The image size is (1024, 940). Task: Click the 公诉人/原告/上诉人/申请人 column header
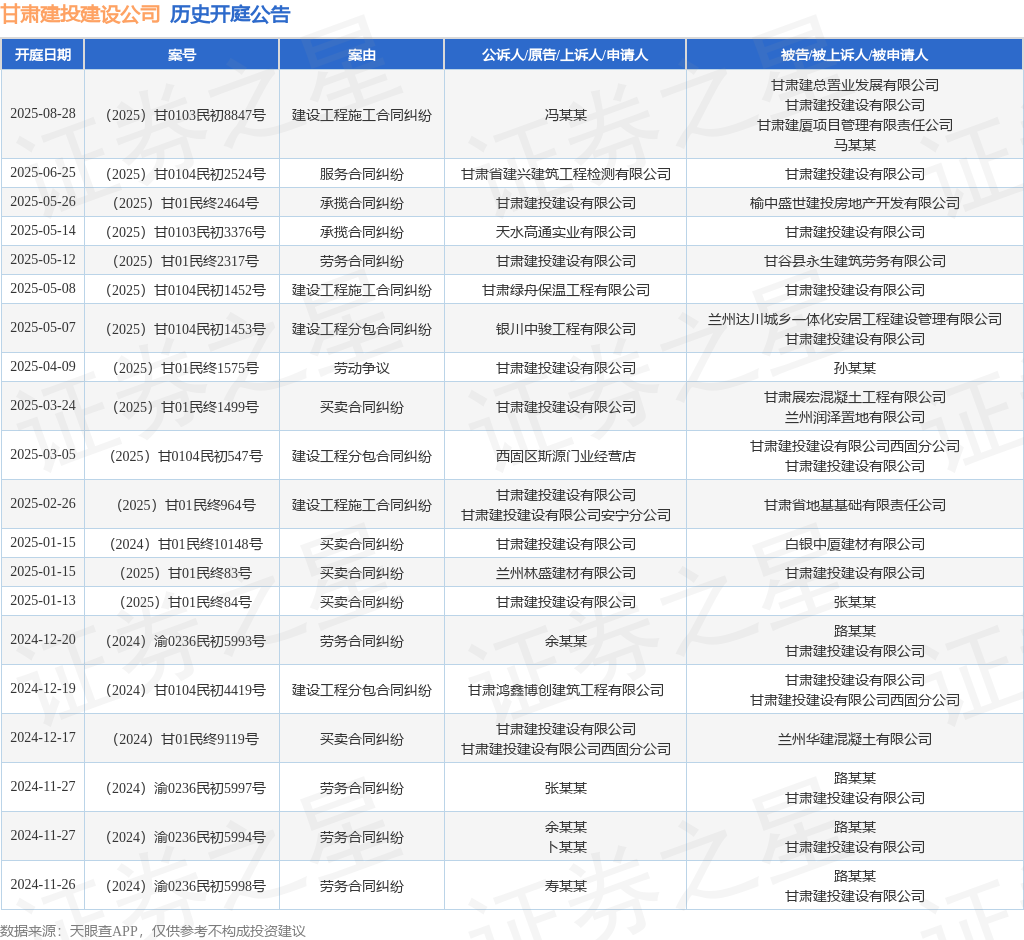tap(565, 55)
